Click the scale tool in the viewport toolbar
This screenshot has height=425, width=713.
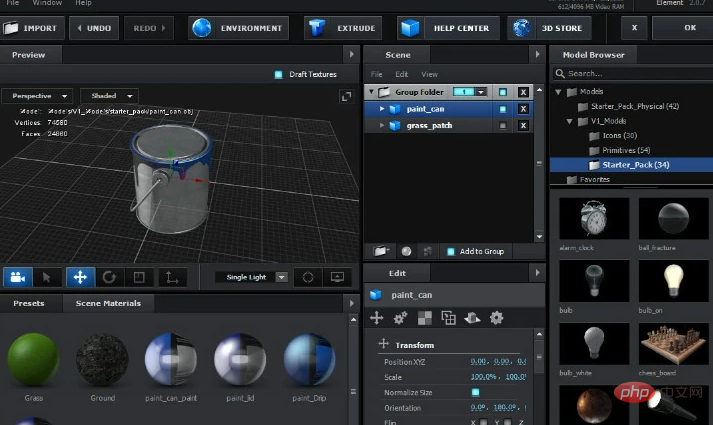[140, 277]
